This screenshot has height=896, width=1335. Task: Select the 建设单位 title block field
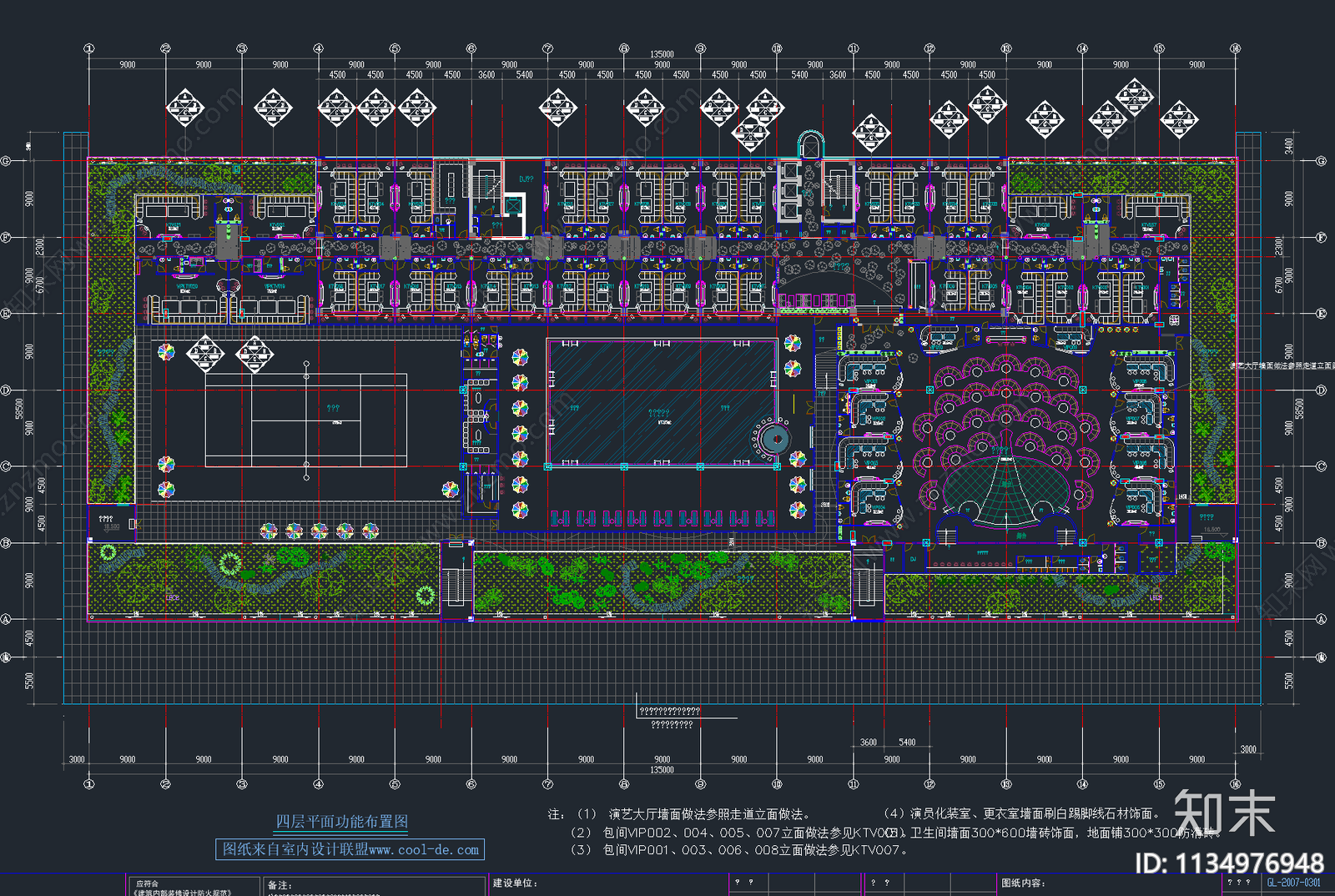[x=515, y=883]
